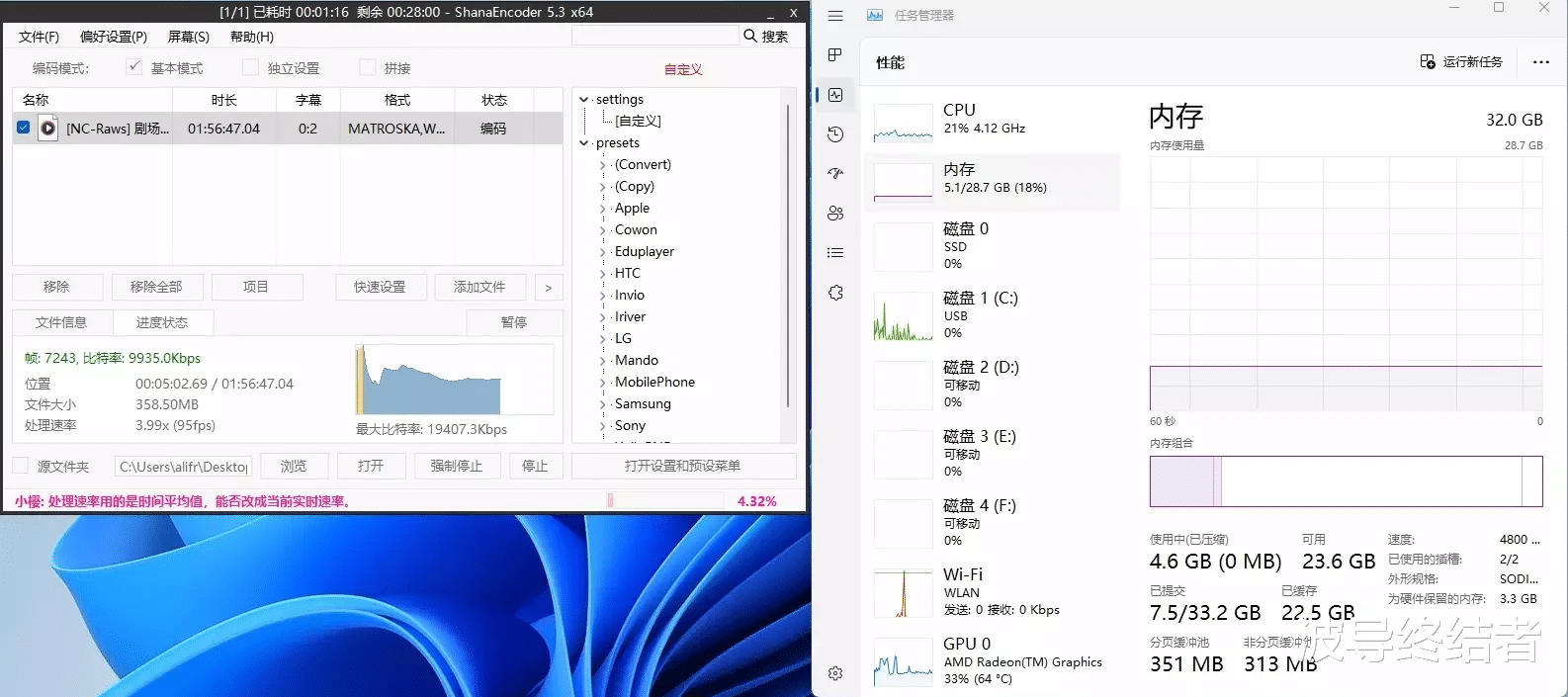Open the File (文件) menu

coord(39,37)
